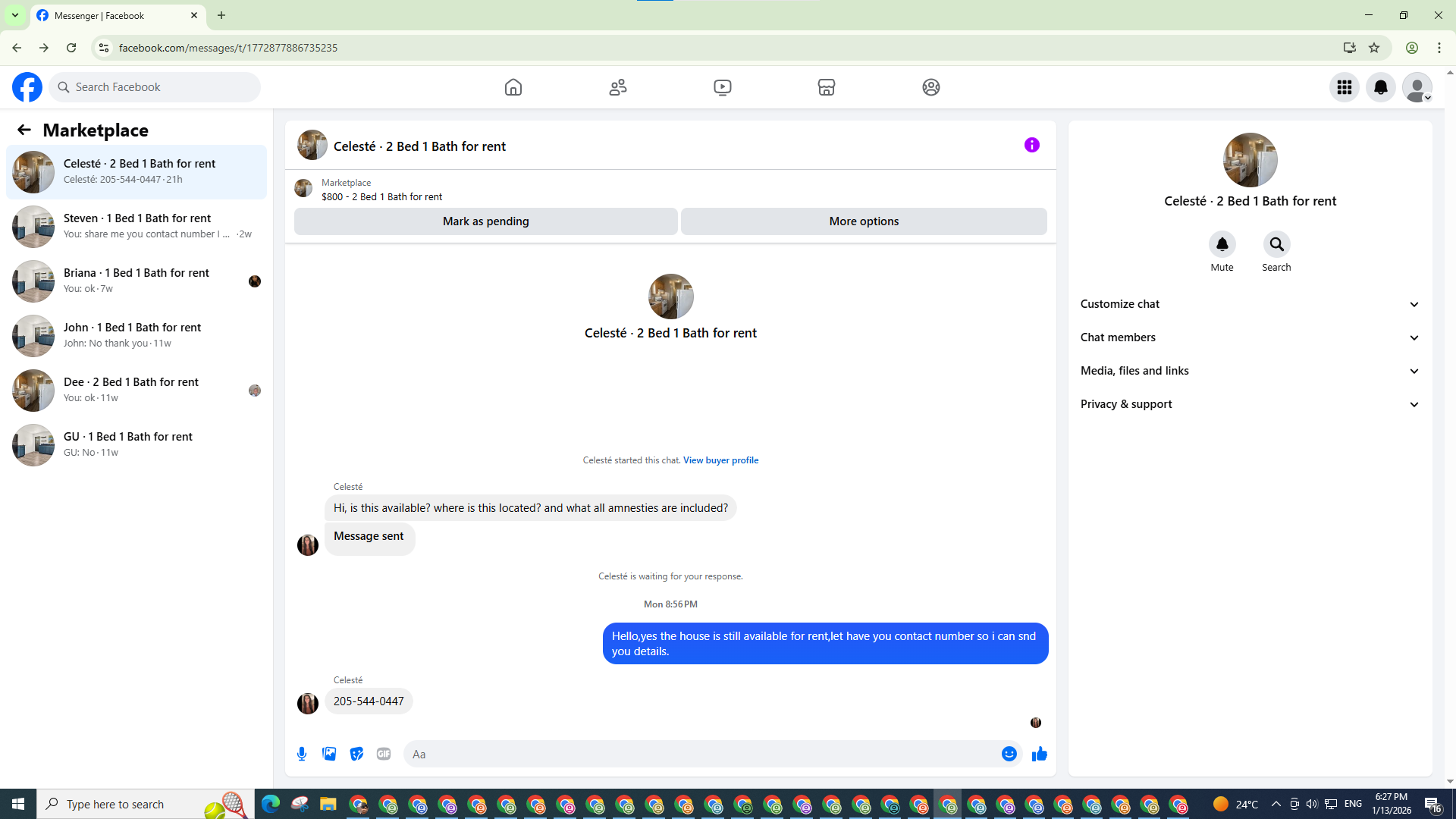Open the Home tab in the top navigation
Image resolution: width=1456 pixels, height=819 pixels.
[x=513, y=87]
